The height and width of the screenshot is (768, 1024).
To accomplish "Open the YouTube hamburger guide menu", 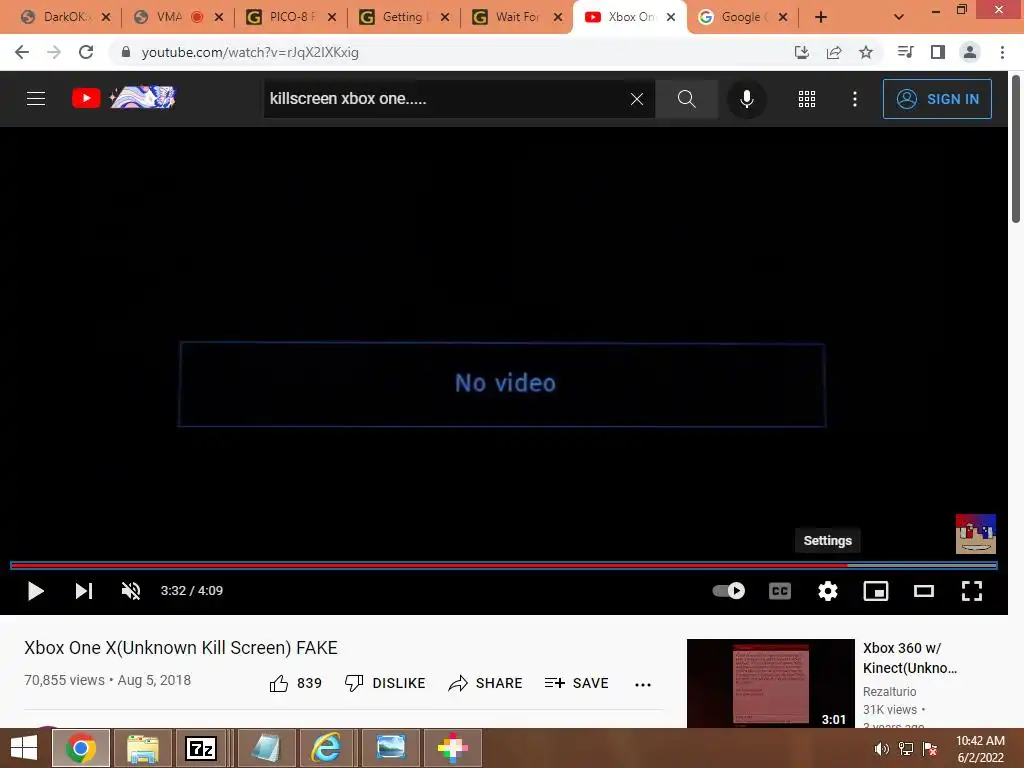I will 36,99.
